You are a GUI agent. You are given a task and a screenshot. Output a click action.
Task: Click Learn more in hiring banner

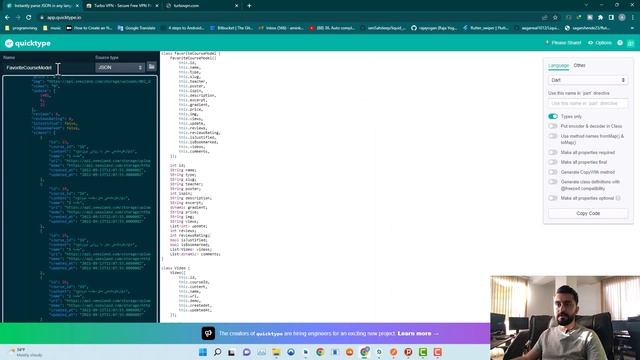(x=418, y=333)
